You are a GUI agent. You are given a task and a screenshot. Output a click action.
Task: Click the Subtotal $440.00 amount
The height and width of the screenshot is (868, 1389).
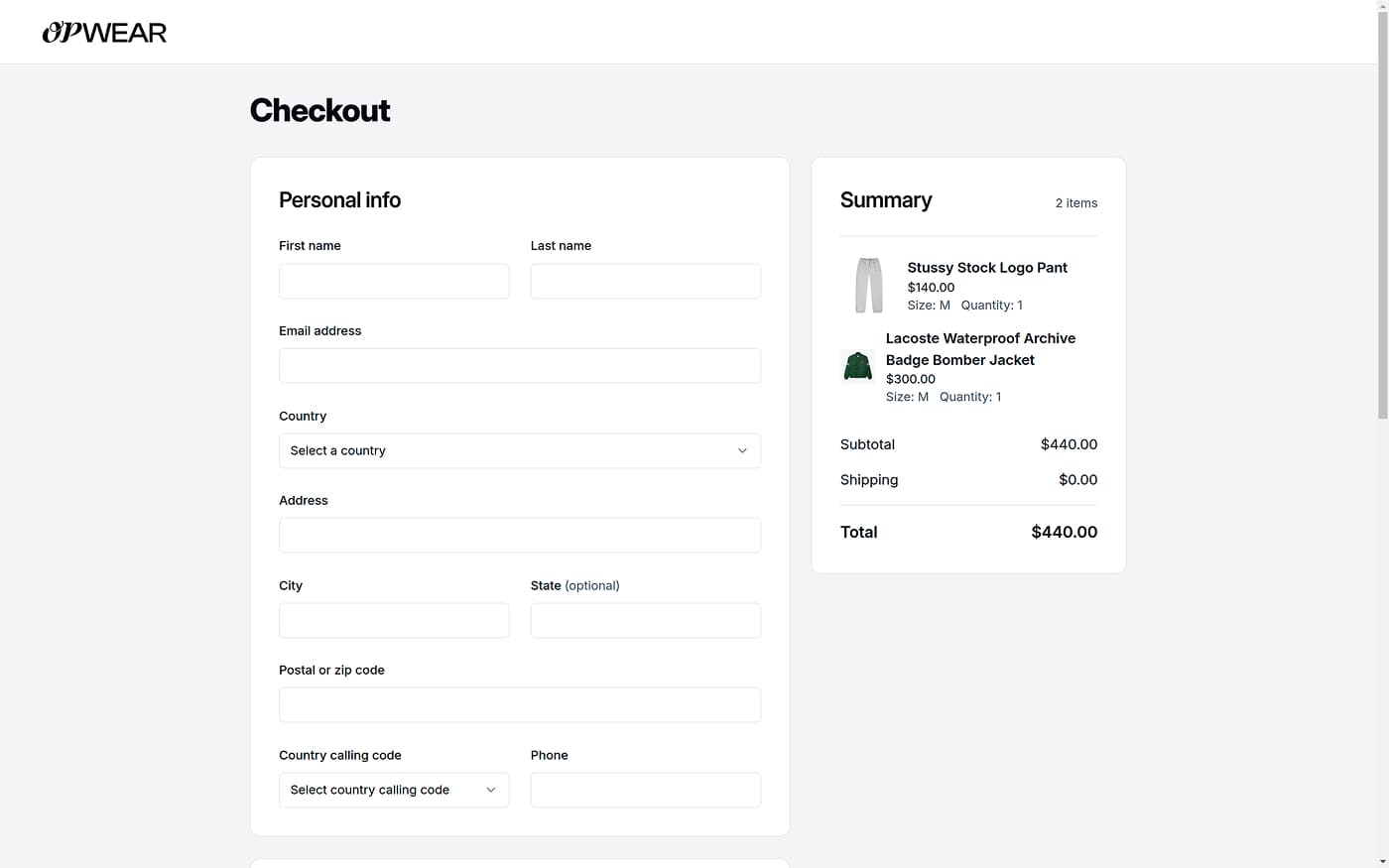click(1069, 444)
